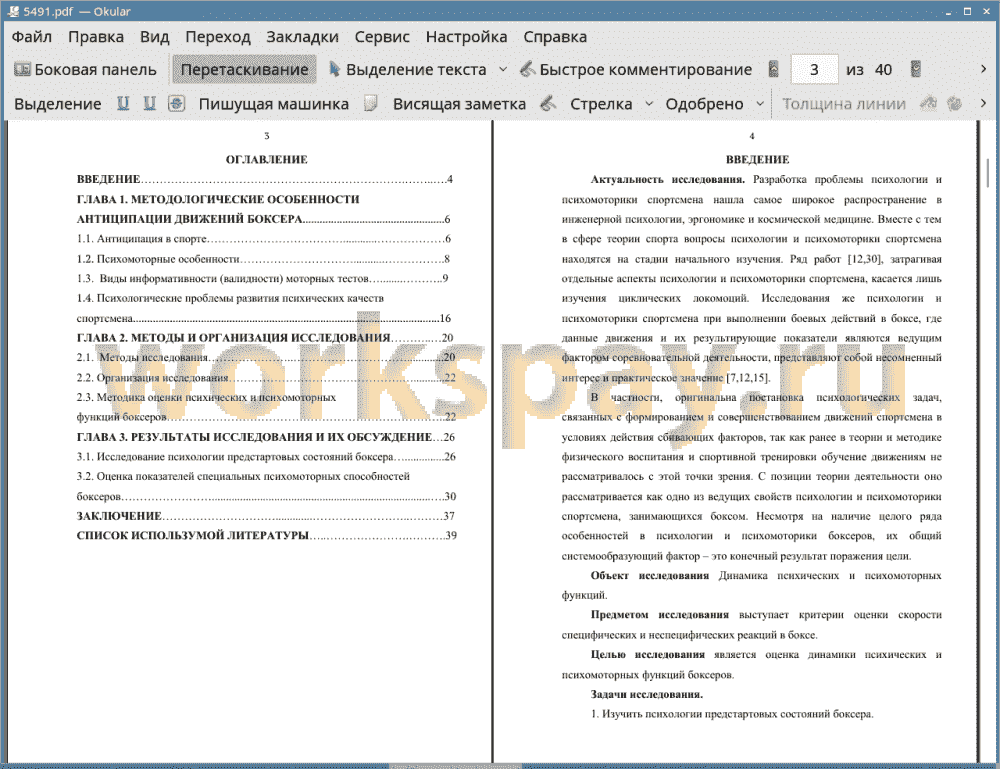Open the Файл menu
The image size is (1000, 769).
point(32,37)
